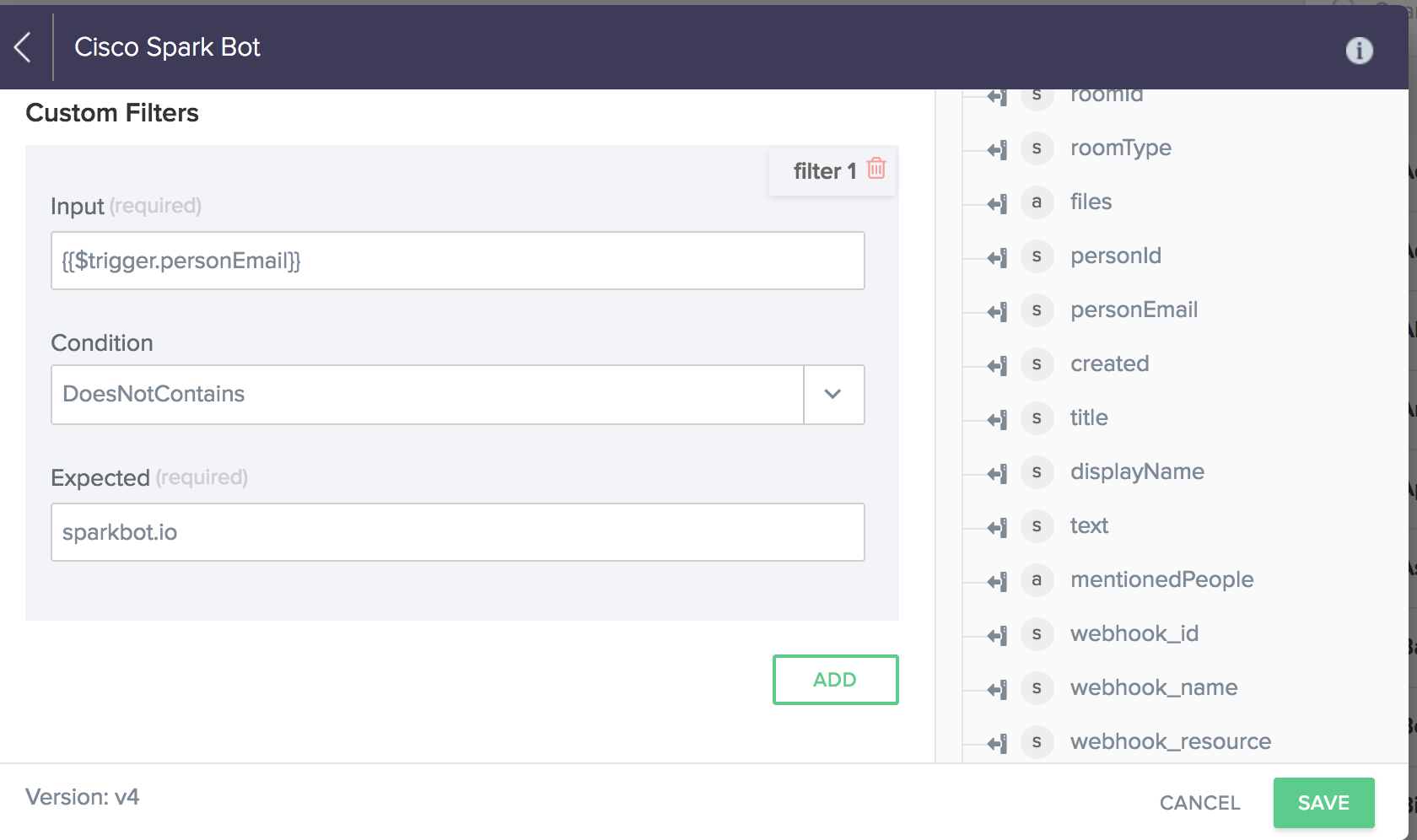Insert personId via its arrow icon
The image size is (1417, 840).
pos(998,258)
